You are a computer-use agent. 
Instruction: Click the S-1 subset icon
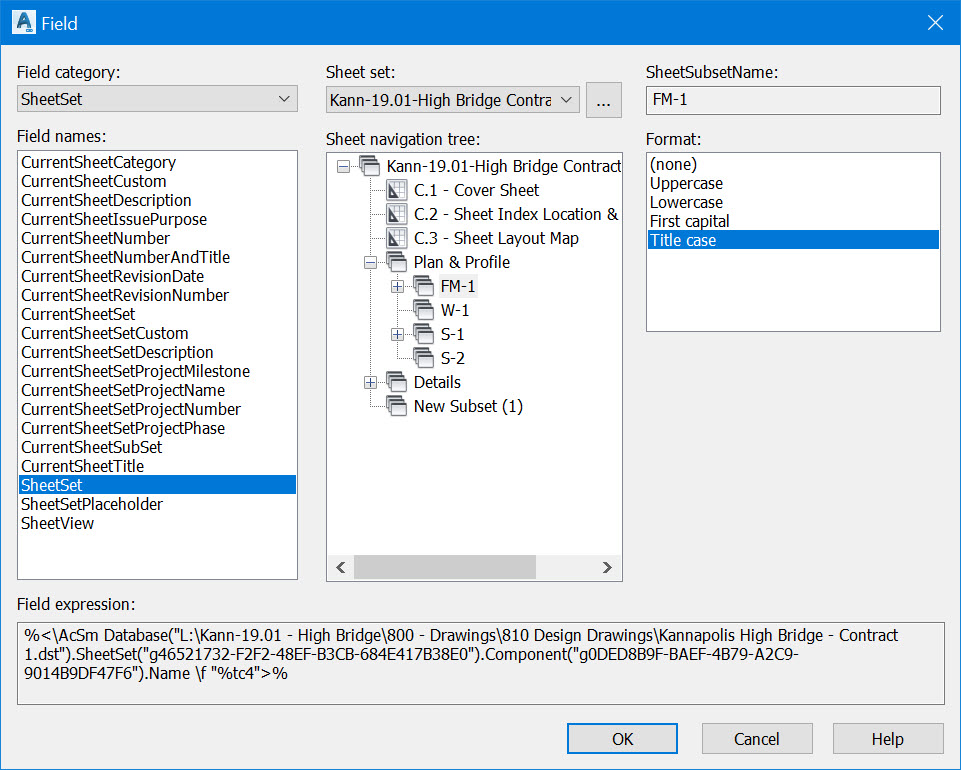(x=424, y=334)
